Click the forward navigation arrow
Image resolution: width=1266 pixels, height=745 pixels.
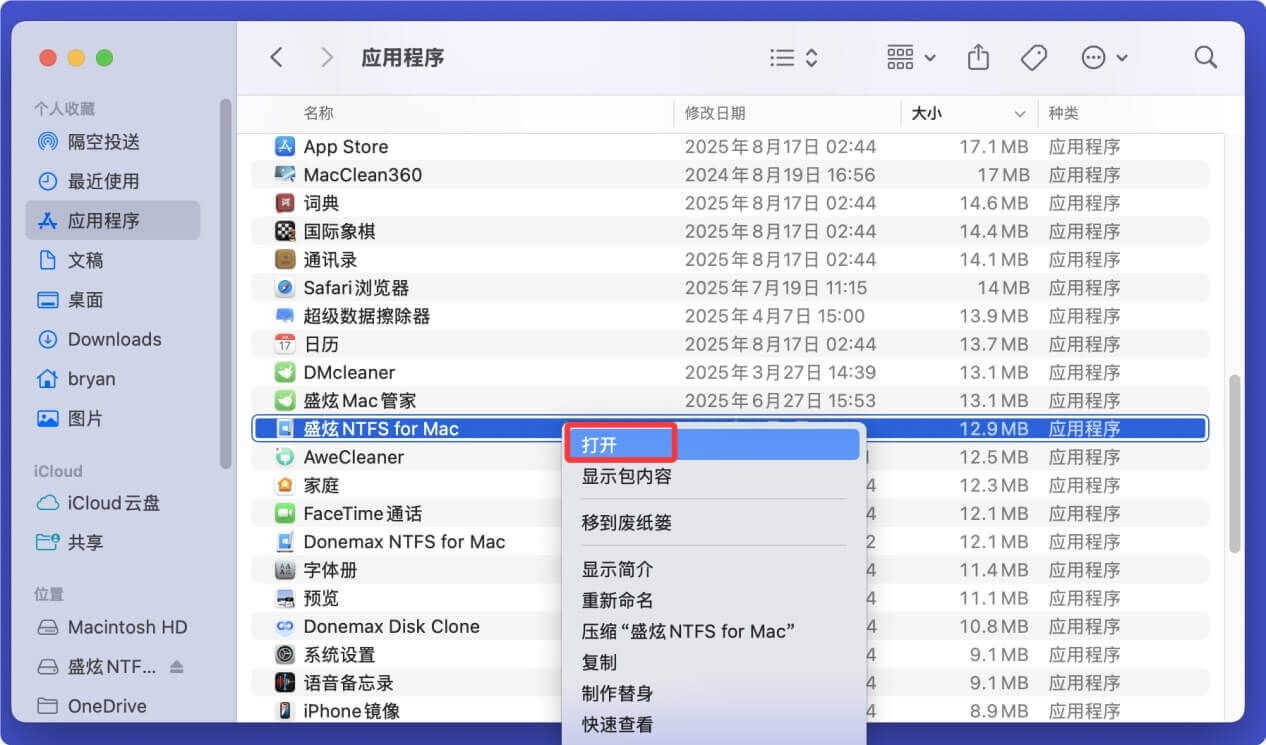(x=327, y=57)
